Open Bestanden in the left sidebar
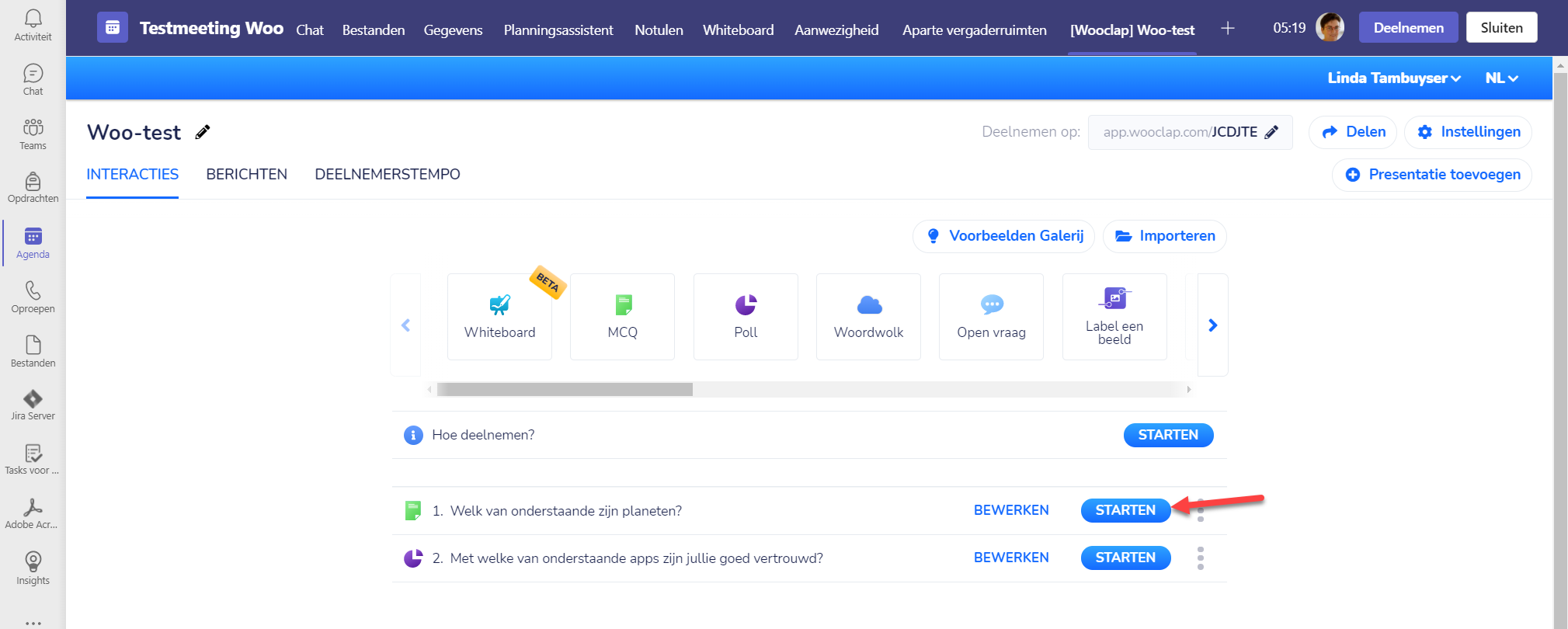The image size is (1568, 629). point(33,352)
